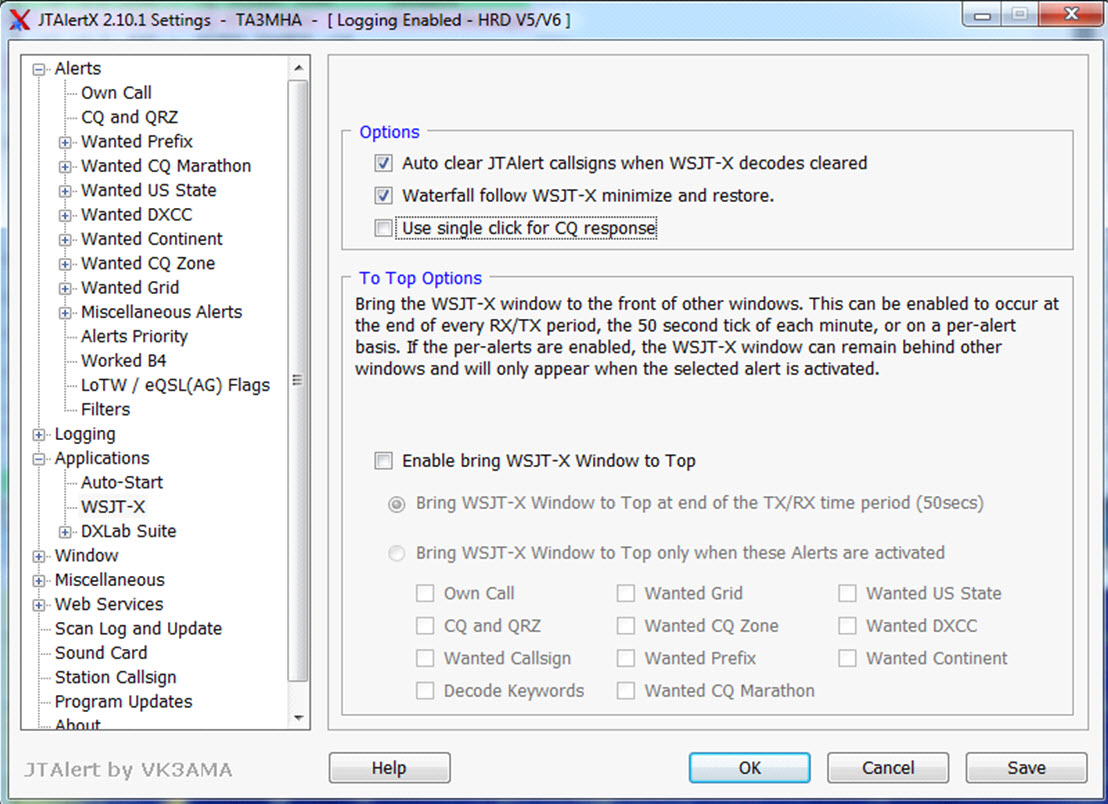
Task: Click the Save button
Action: click(x=1027, y=768)
